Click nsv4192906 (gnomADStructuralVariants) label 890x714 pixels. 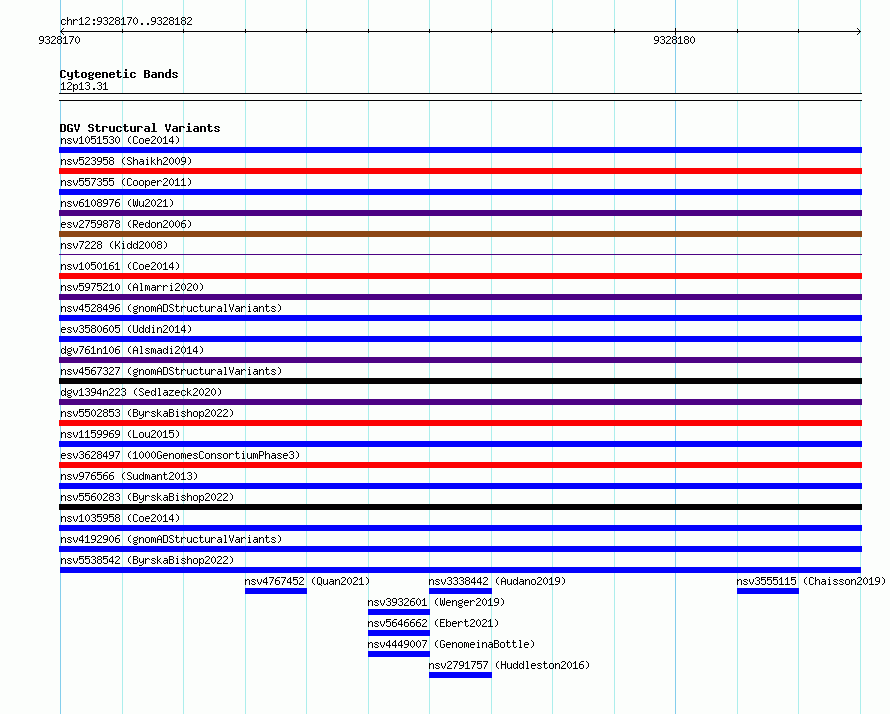pos(171,539)
